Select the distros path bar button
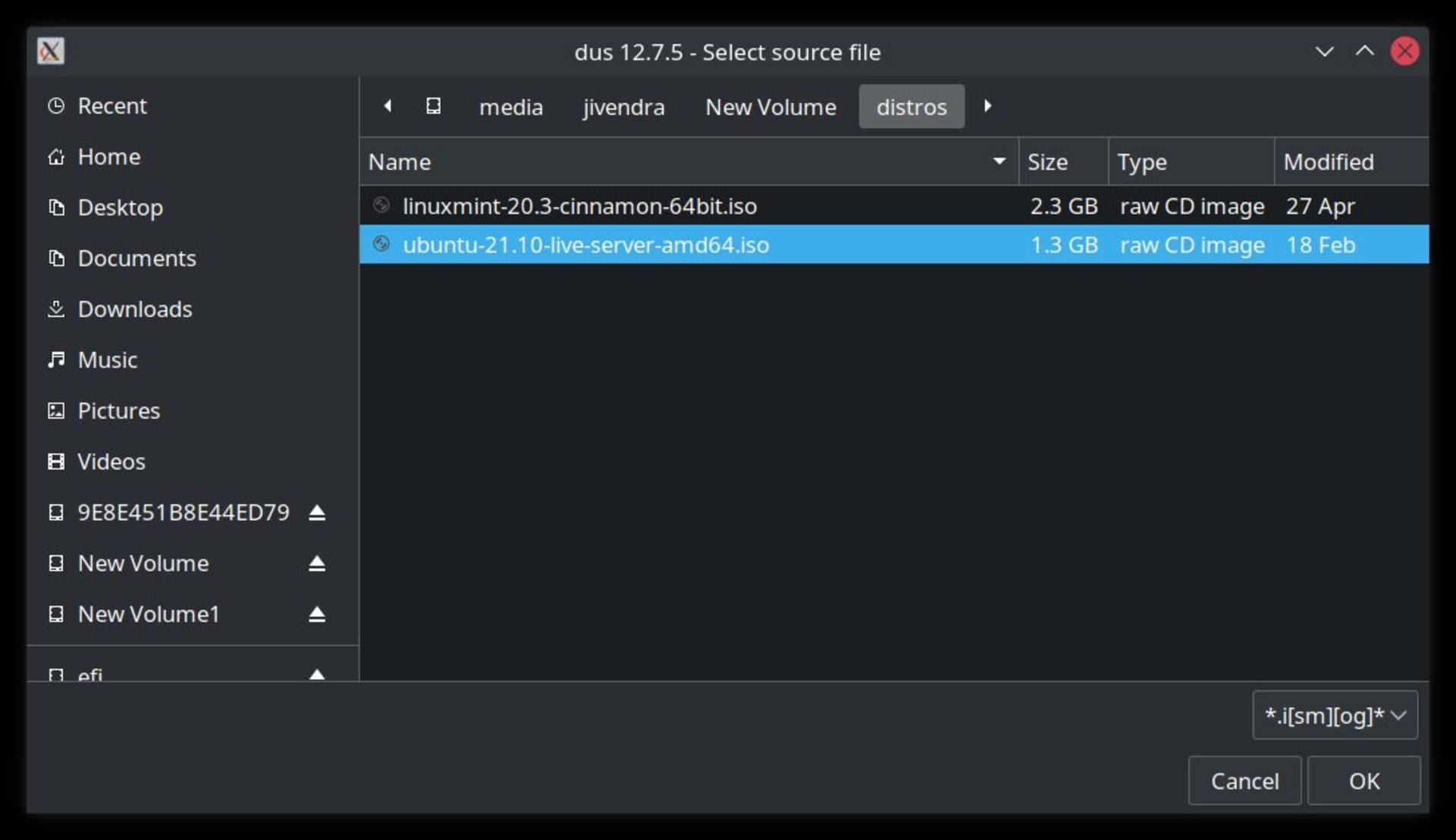The image size is (1456, 840). tap(912, 107)
